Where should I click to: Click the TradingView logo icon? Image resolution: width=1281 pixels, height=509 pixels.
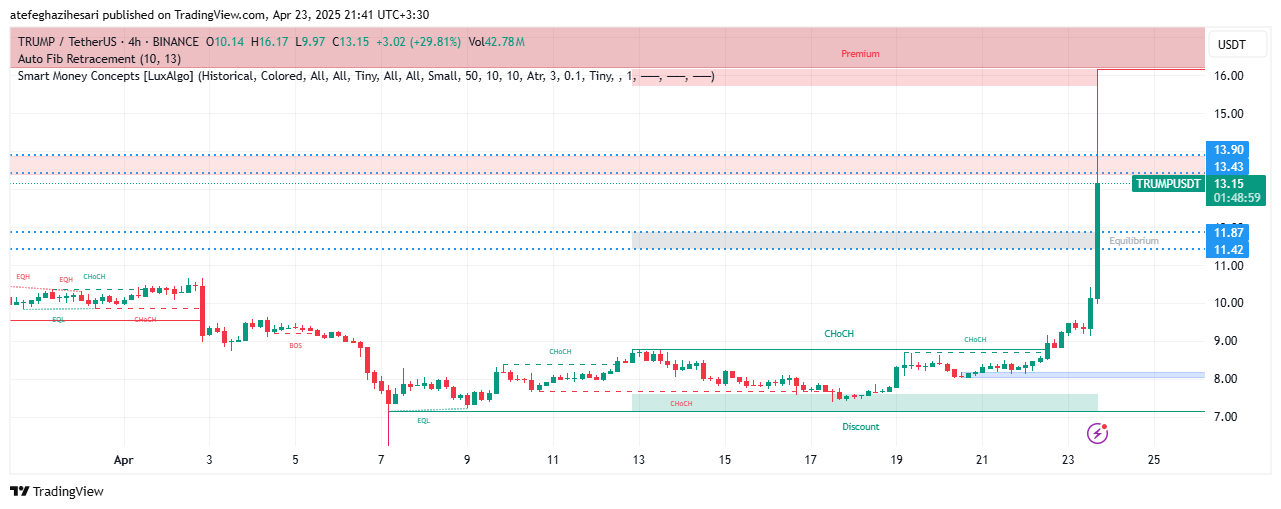tap(19, 491)
